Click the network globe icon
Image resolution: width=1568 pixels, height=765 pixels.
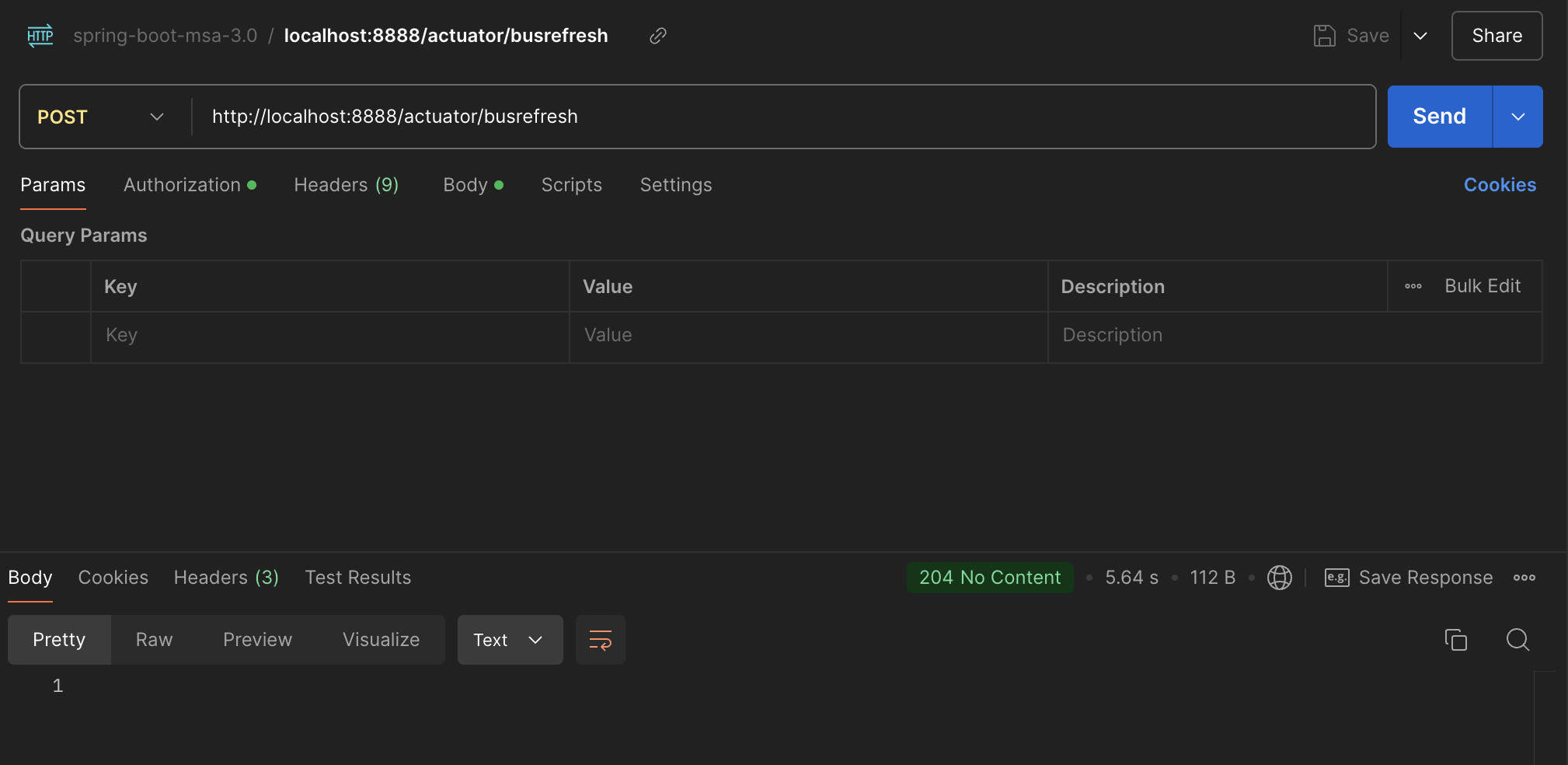[x=1279, y=578]
